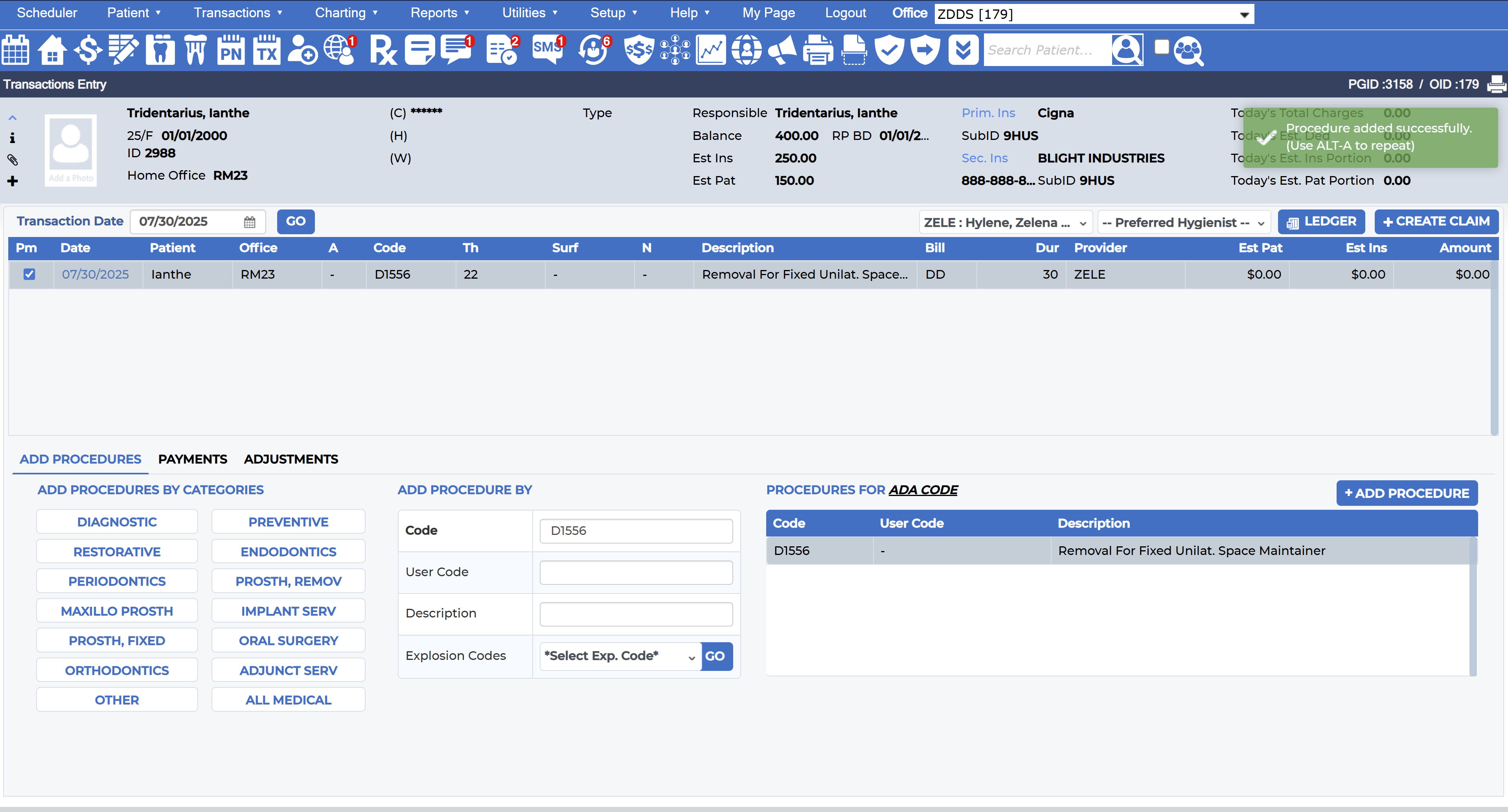The image size is (1508, 812).
Task: Choose the ORAL SURGERY category
Action: pos(288,641)
